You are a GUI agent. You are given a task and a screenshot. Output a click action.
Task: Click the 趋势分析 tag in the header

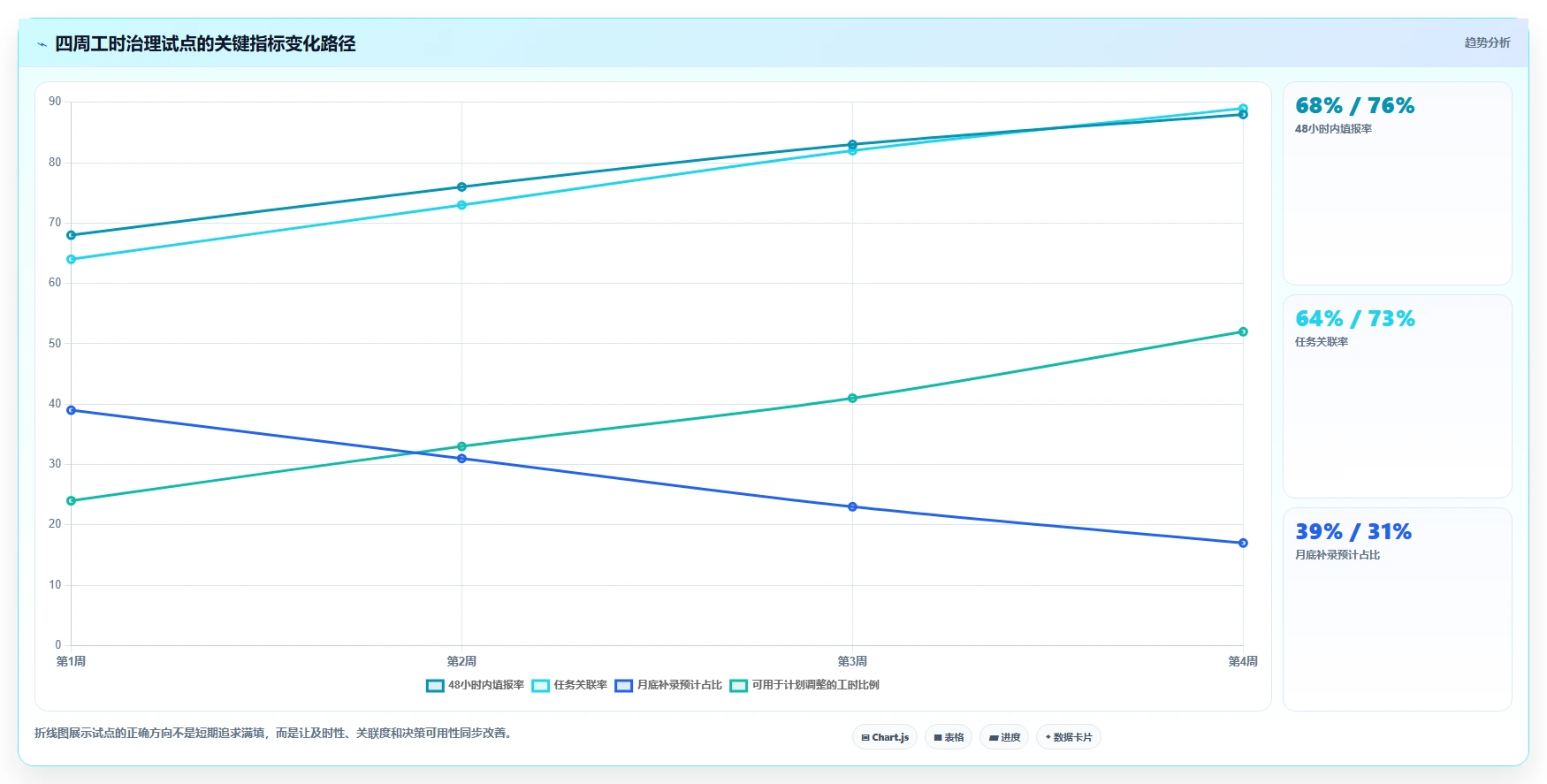(1487, 42)
